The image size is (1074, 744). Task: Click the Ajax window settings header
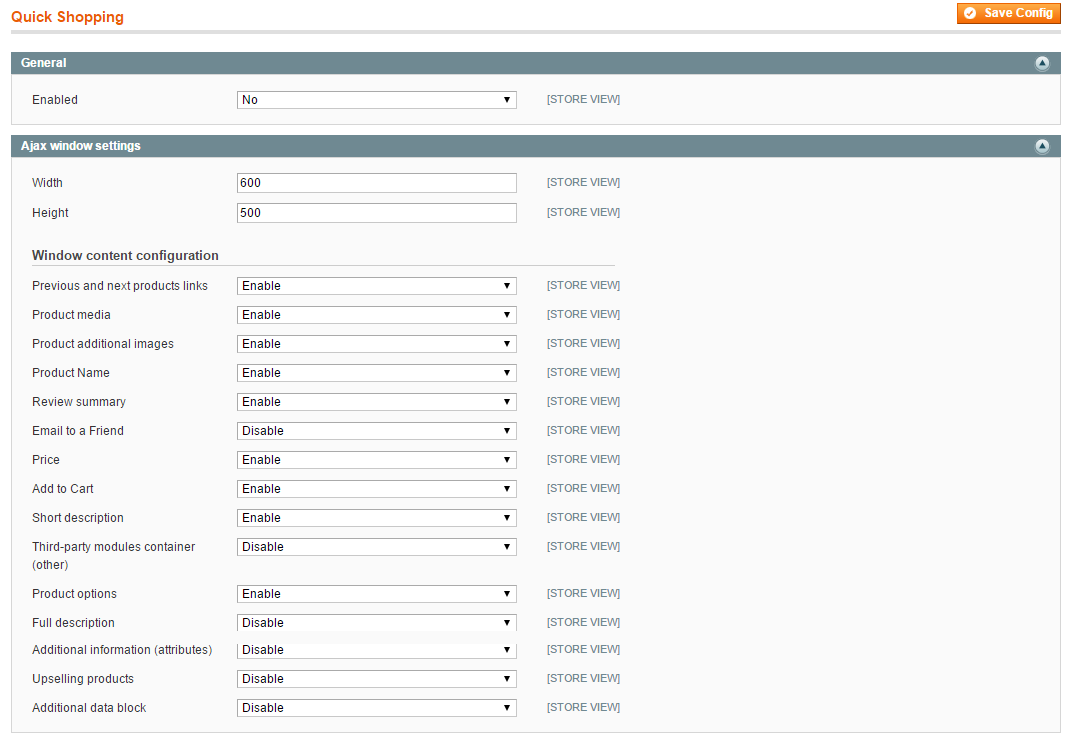pyautogui.click(x=536, y=146)
